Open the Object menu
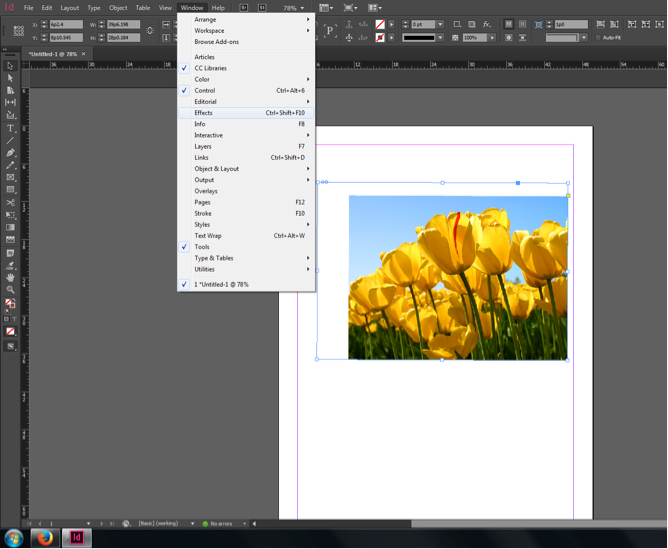Screen dimensions: 668x549 tap(118, 8)
